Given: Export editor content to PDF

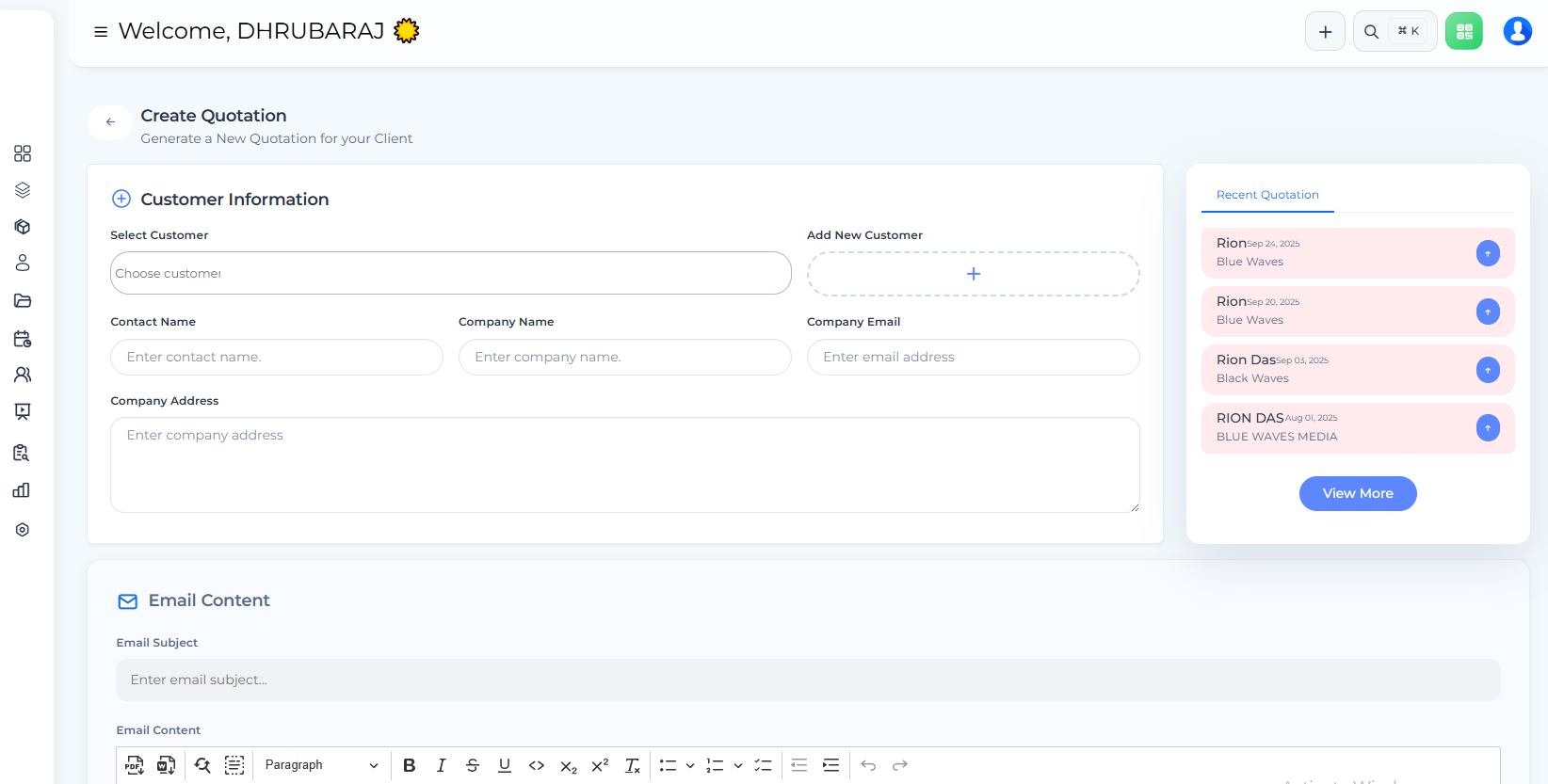Looking at the screenshot, I should (x=135, y=765).
